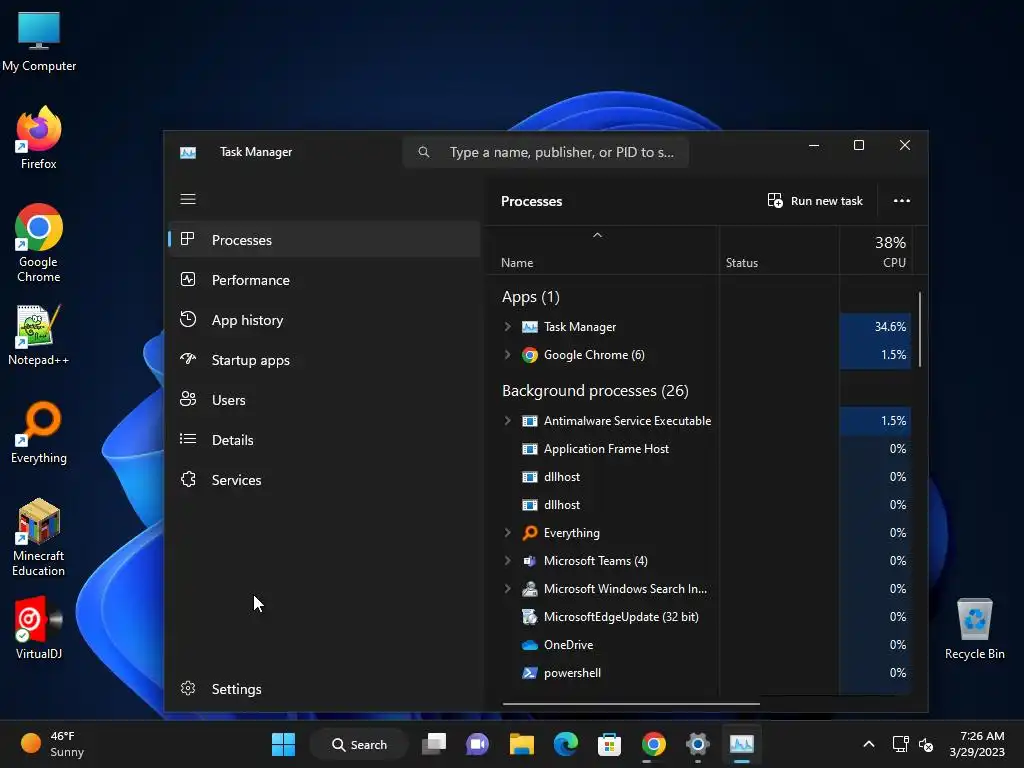Open the Settings gear in the taskbar
This screenshot has width=1024, height=768.
(697, 744)
